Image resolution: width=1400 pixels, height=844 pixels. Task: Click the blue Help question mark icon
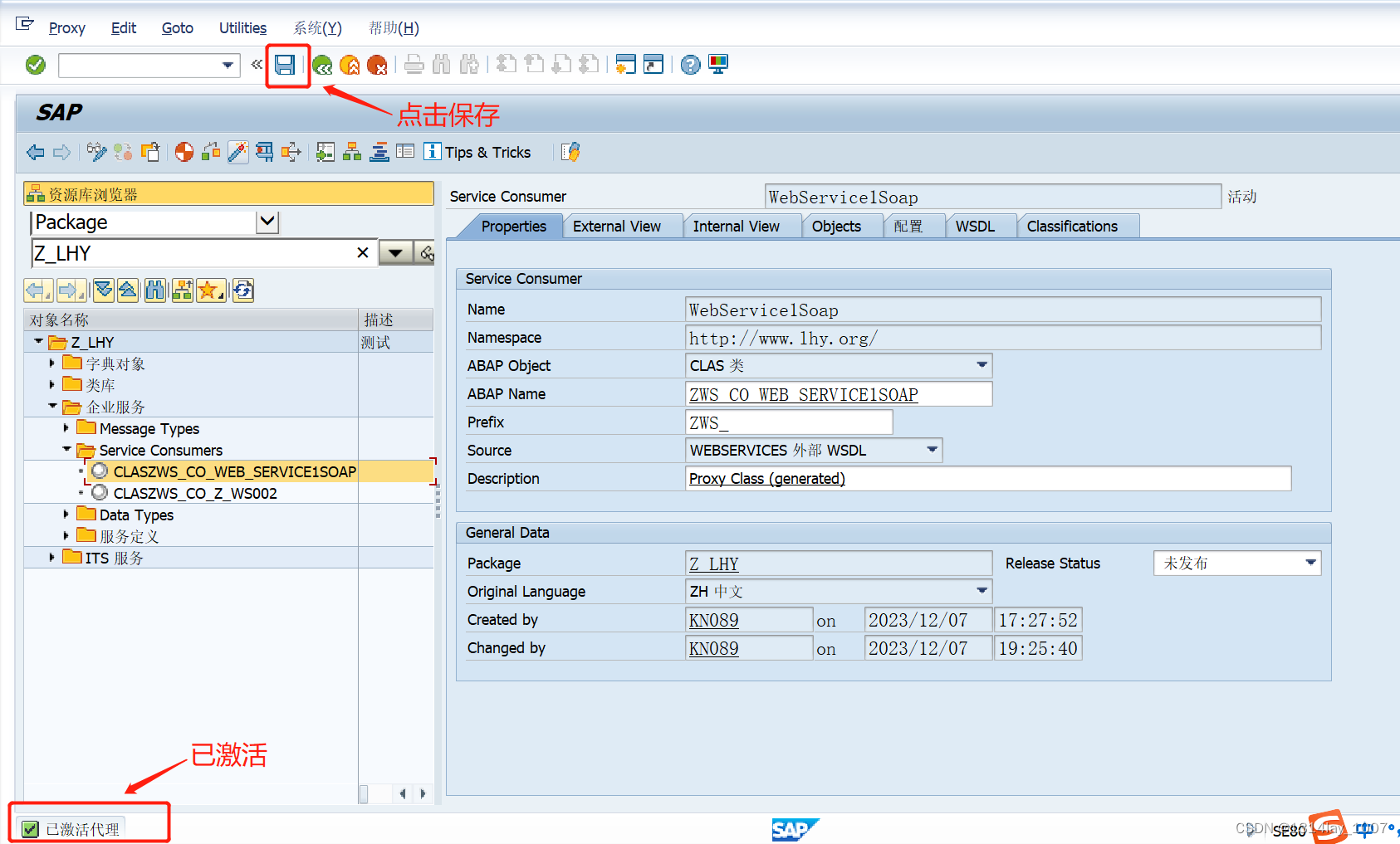[x=690, y=65]
